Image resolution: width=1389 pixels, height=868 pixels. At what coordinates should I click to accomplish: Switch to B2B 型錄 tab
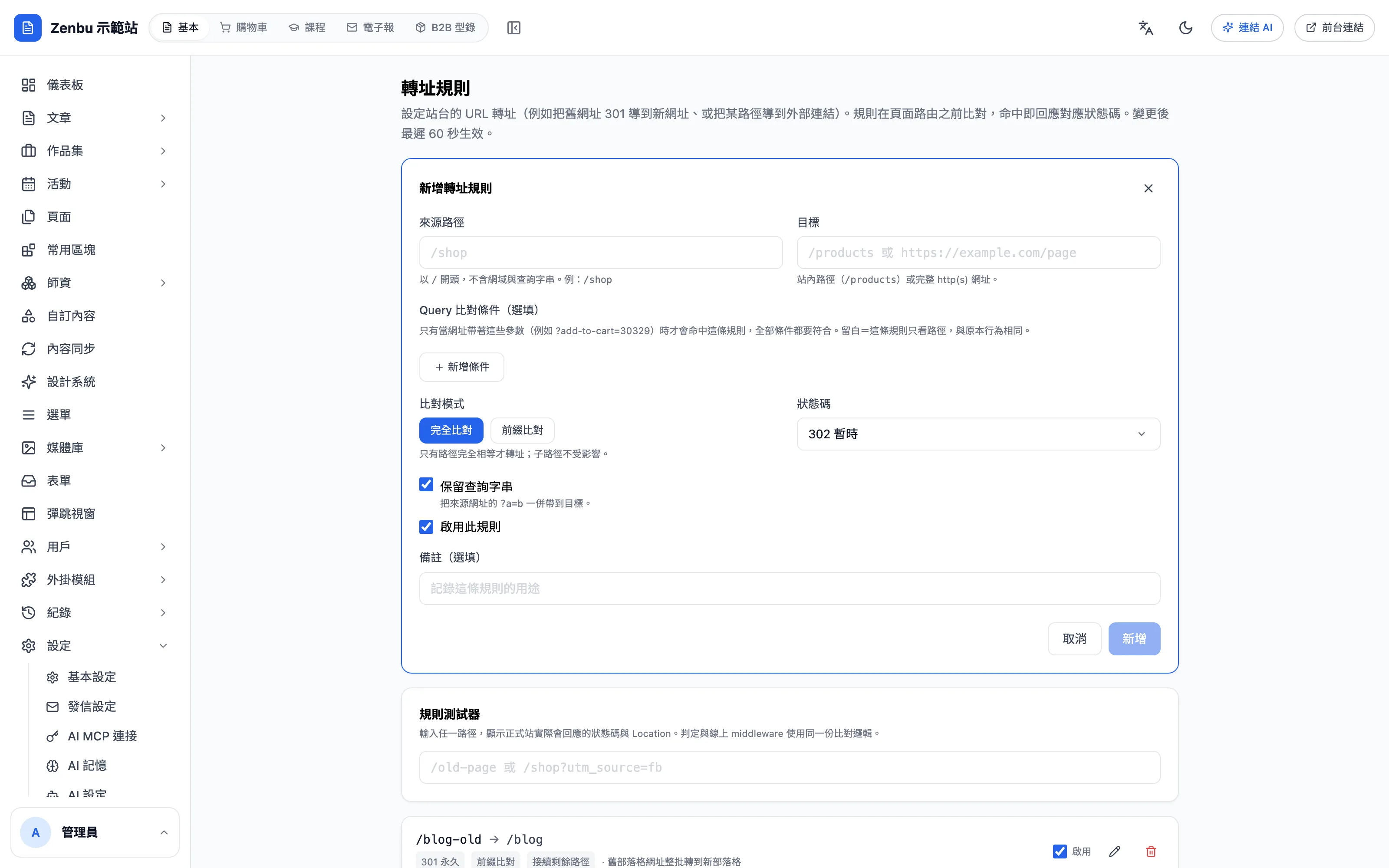coord(445,27)
